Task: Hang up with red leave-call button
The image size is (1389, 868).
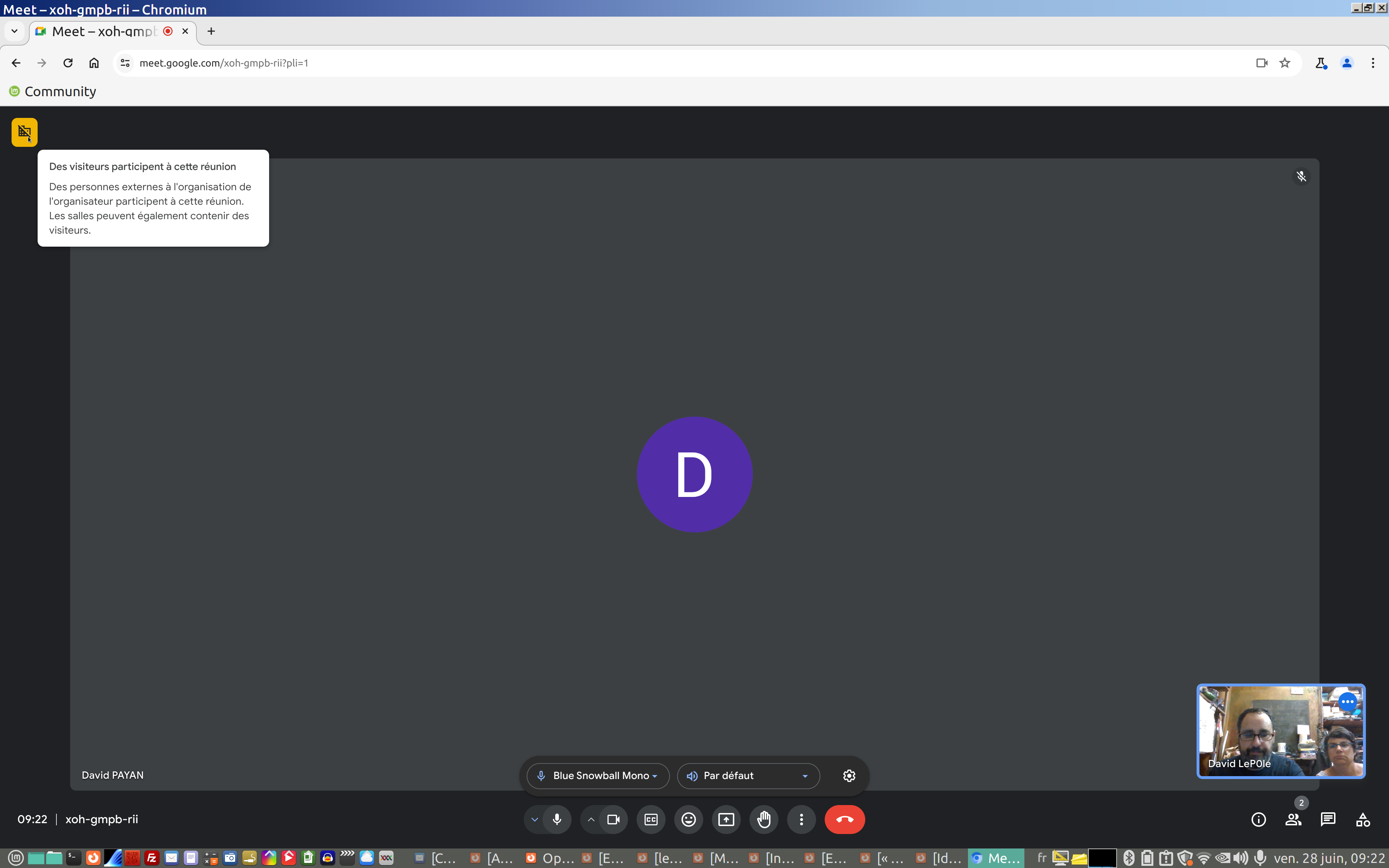Action: click(x=844, y=820)
